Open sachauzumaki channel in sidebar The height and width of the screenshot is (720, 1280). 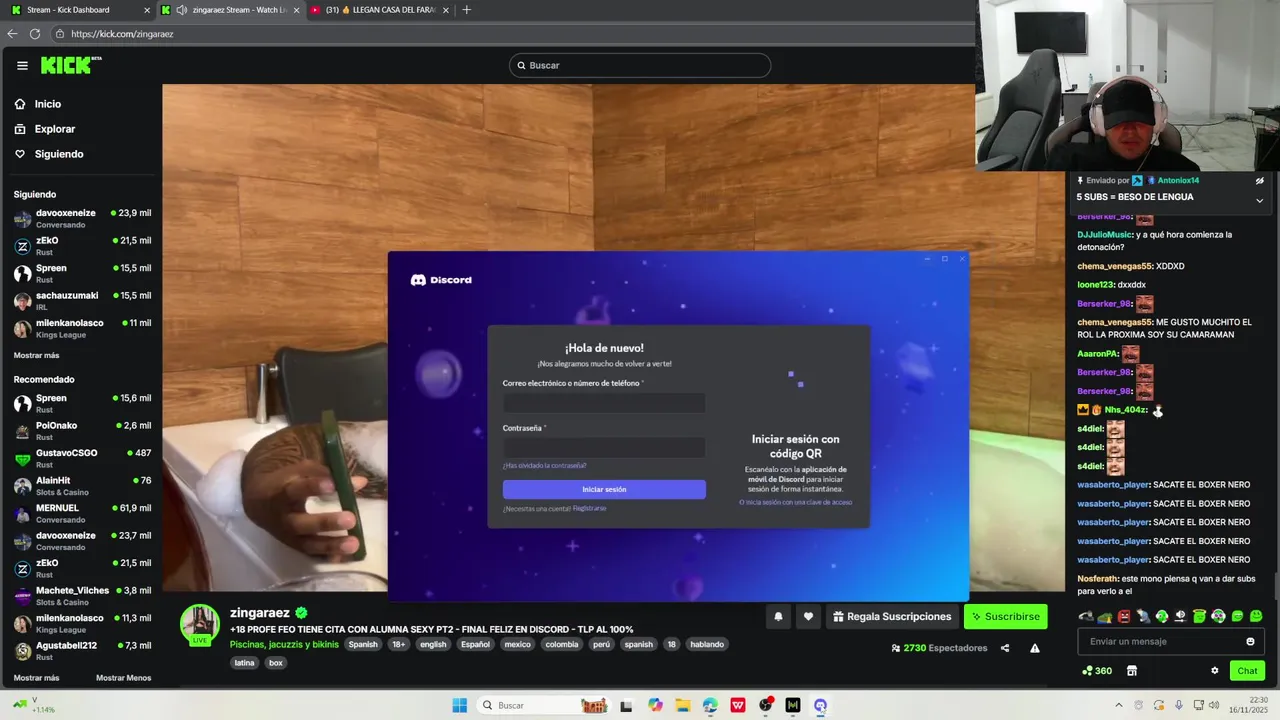point(82,300)
